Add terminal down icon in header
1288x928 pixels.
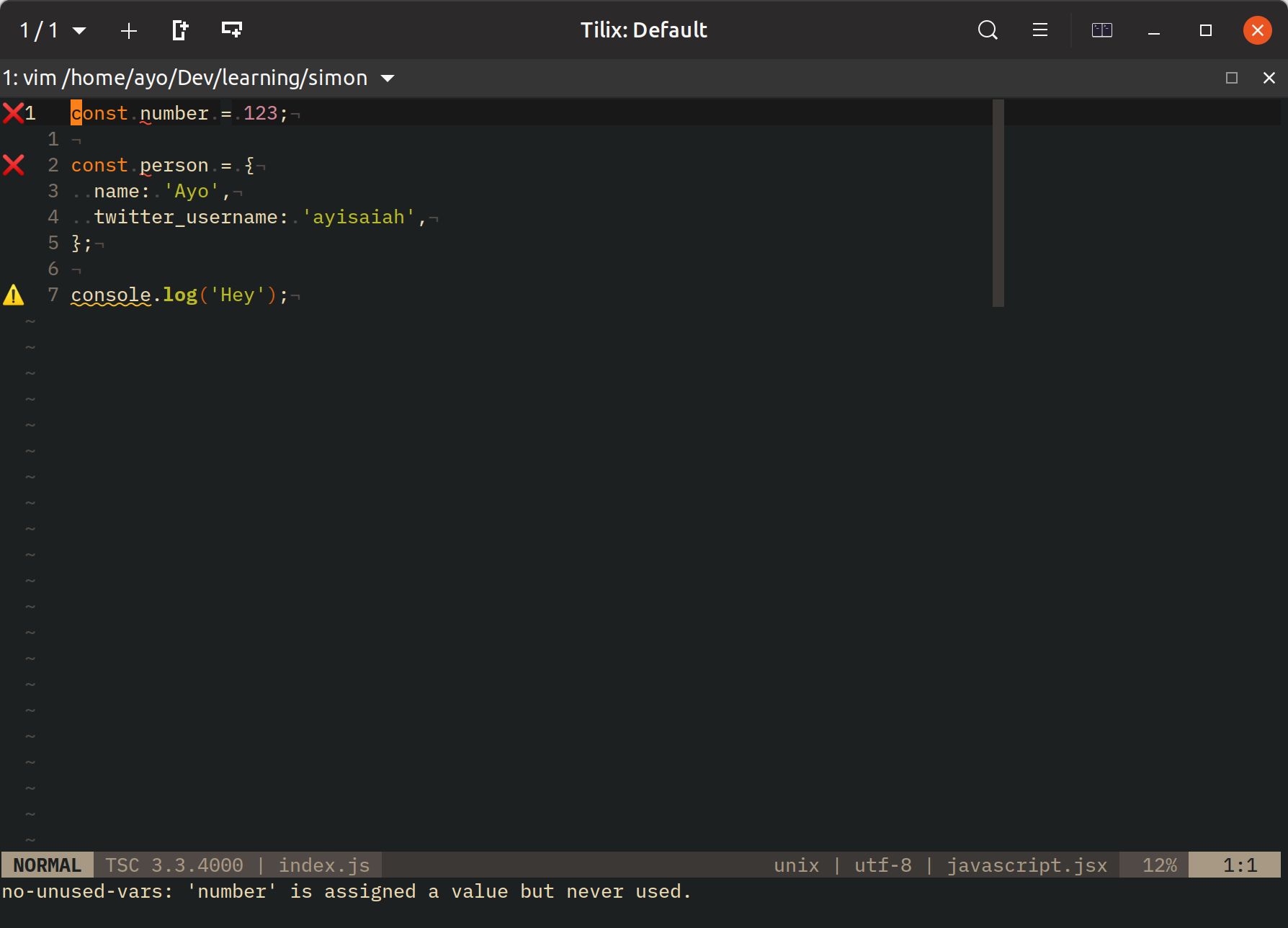(x=231, y=30)
